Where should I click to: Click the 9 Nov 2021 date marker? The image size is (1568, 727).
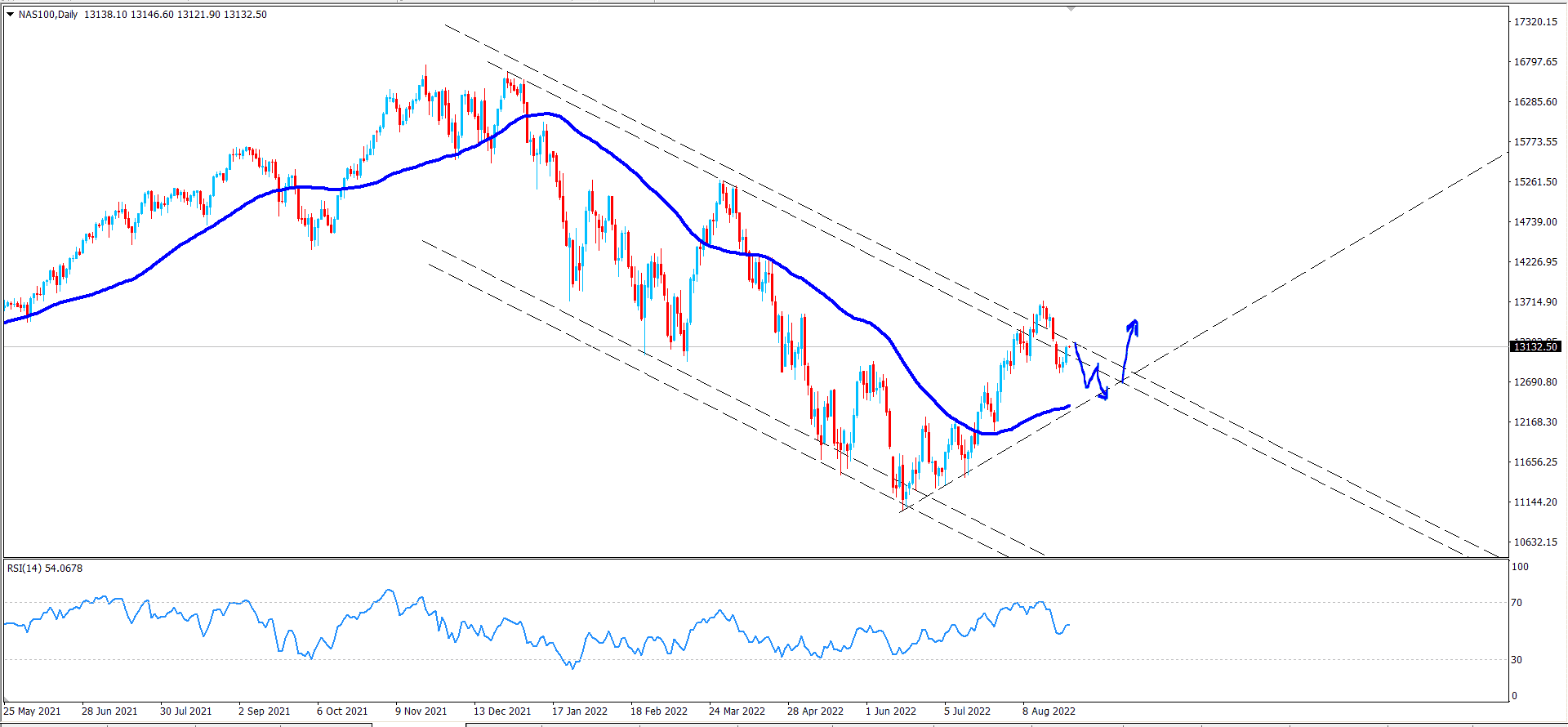coord(421,711)
